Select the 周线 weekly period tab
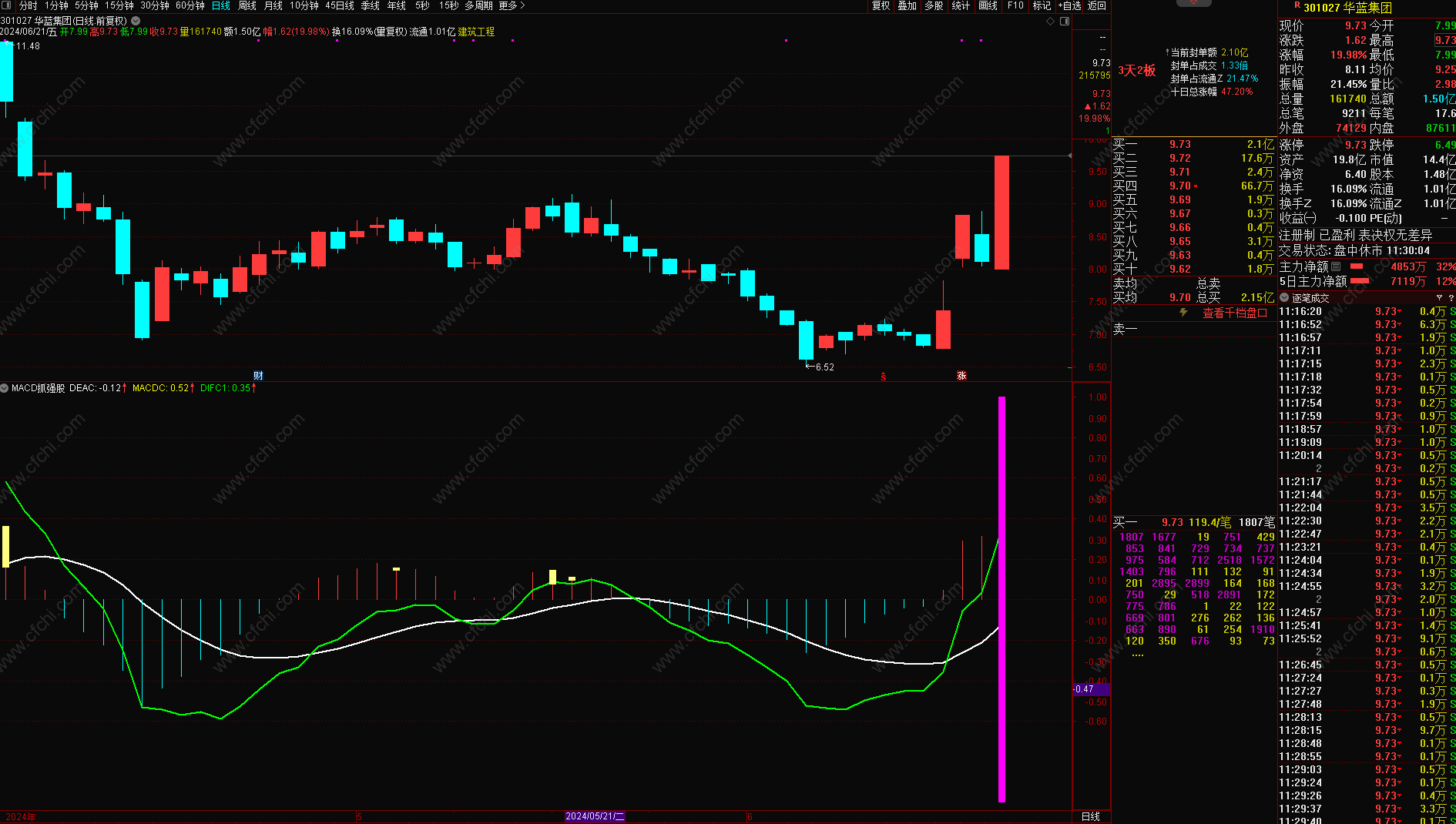The width and height of the screenshot is (1456, 824). pyautogui.click(x=247, y=5)
